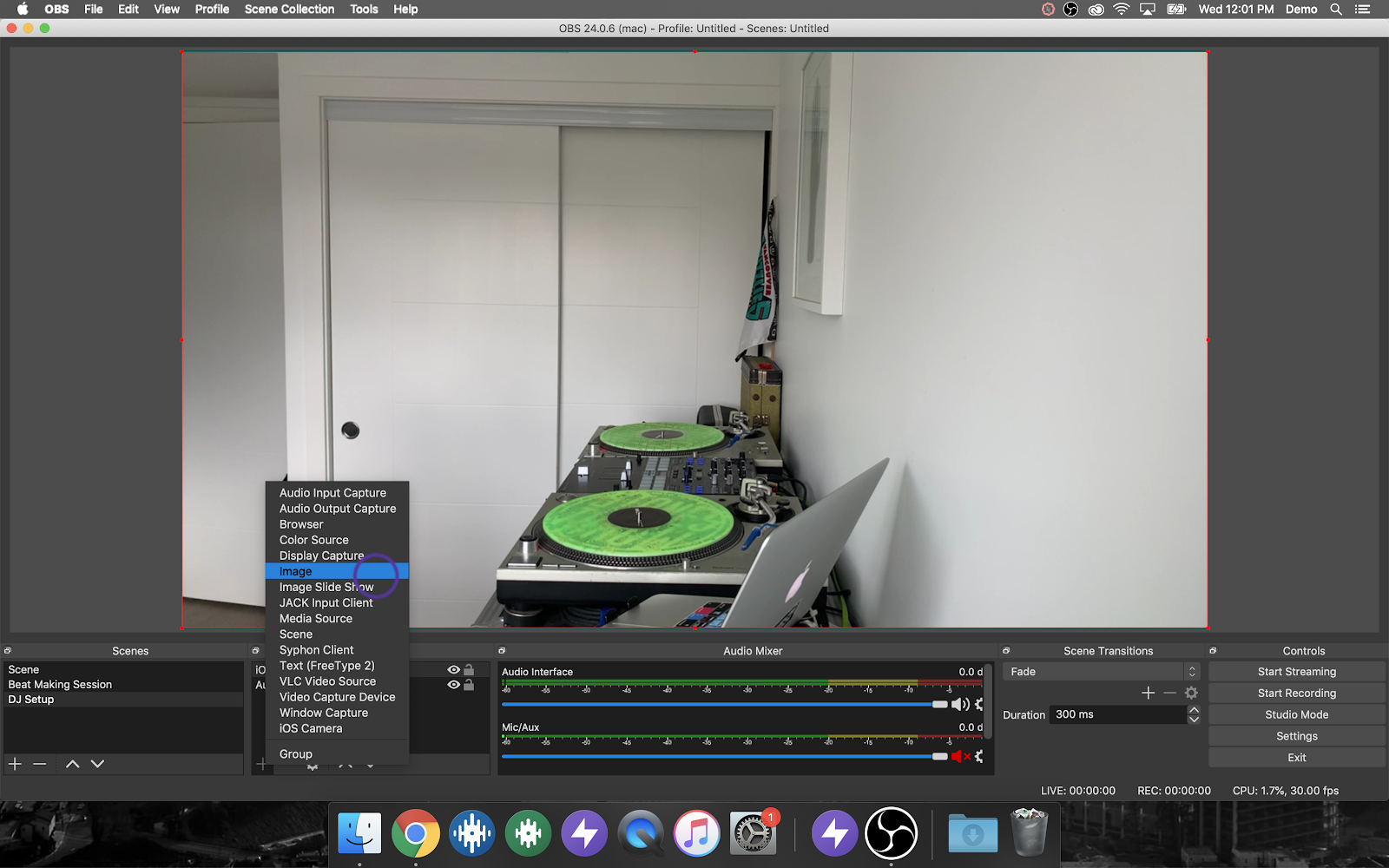Add a new scene with the plus icon
This screenshot has width=1389, height=868.
tap(15, 764)
